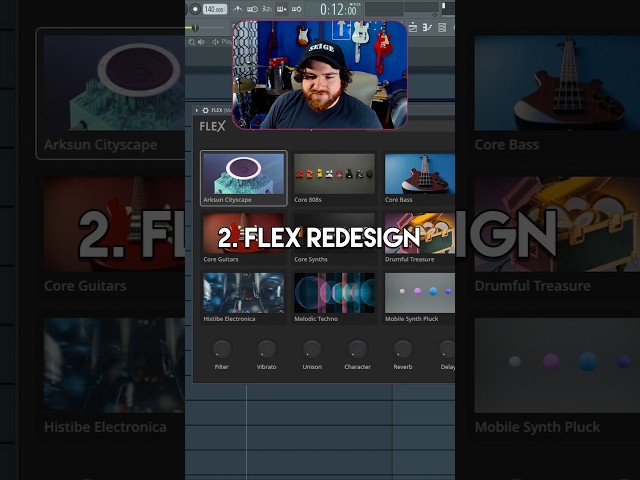Click the Unison knob
Viewport: 640px width, 480px height.
click(312, 349)
